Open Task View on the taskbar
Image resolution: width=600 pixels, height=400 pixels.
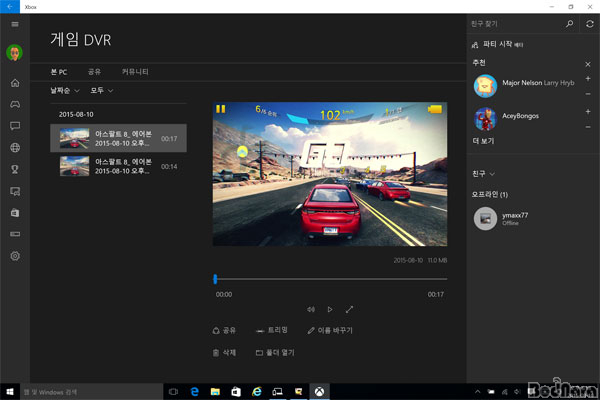(173, 392)
